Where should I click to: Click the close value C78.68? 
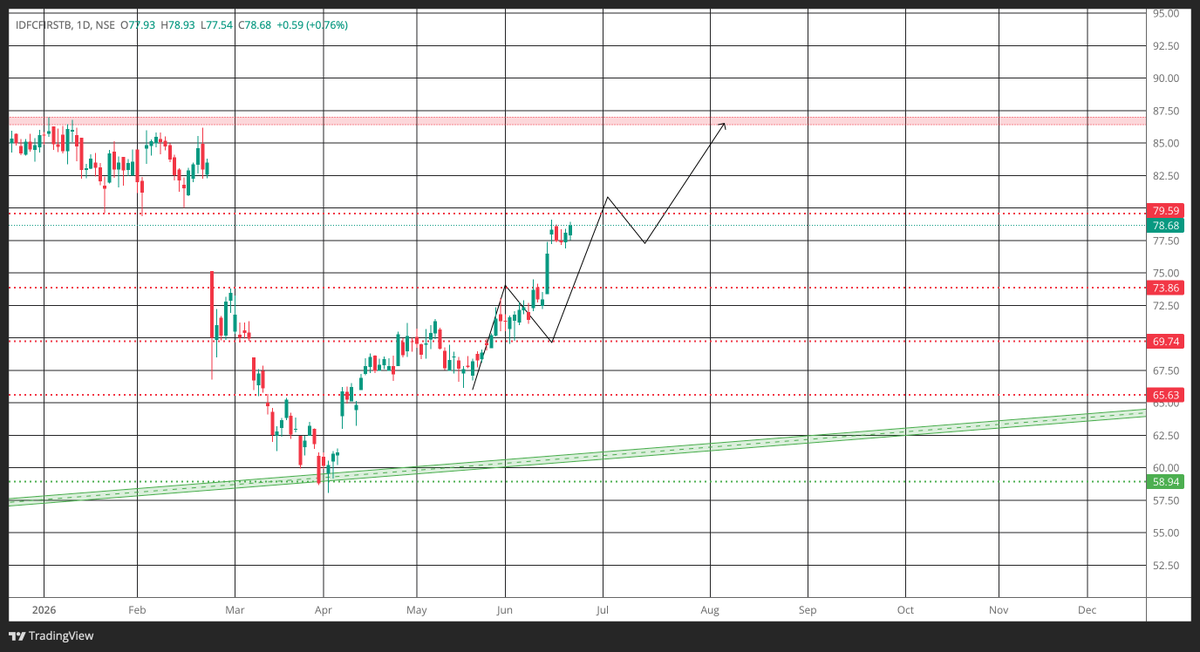tap(254, 25)
